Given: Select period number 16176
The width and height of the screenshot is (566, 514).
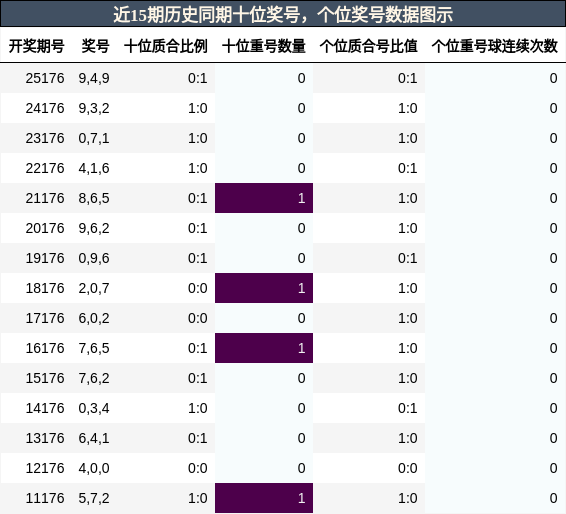Looking at the screenshot, I should (x=45, y=348).
